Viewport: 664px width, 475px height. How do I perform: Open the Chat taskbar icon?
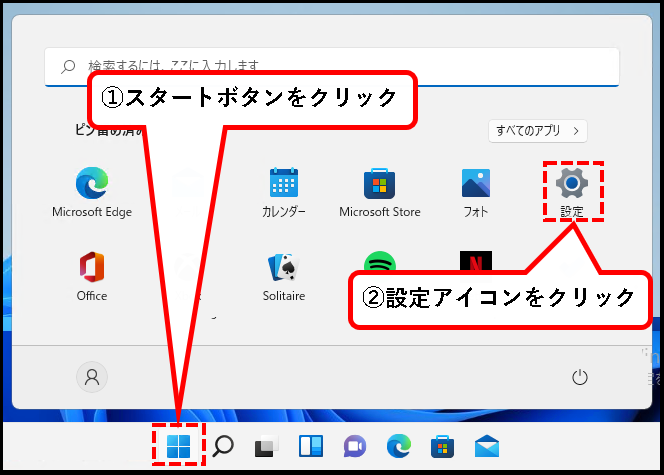coord(355,446)
